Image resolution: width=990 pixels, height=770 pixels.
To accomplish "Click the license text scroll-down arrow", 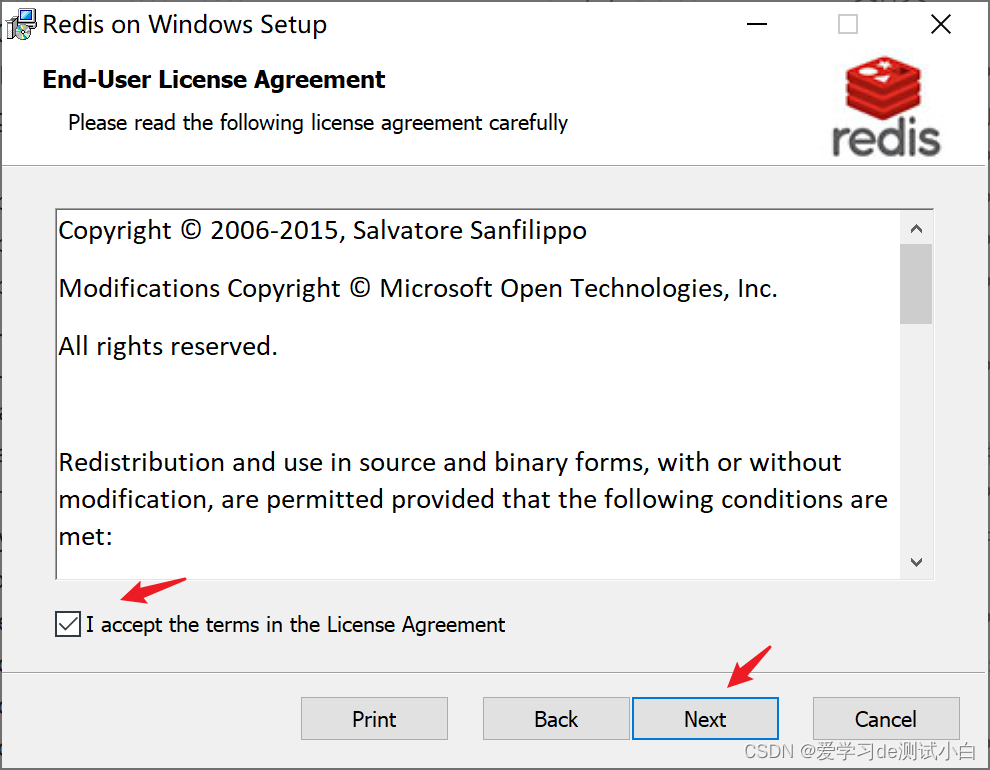I will [x=917, y=562].
